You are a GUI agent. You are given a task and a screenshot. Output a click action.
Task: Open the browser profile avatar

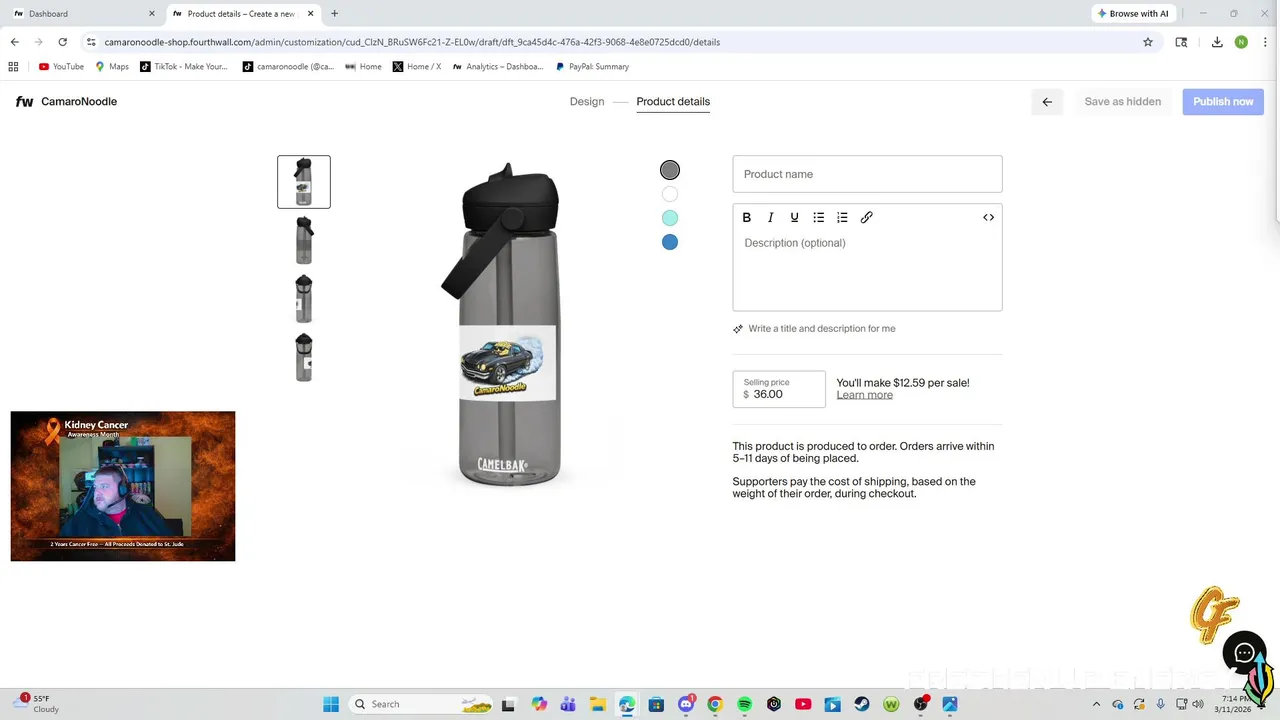1241,42
